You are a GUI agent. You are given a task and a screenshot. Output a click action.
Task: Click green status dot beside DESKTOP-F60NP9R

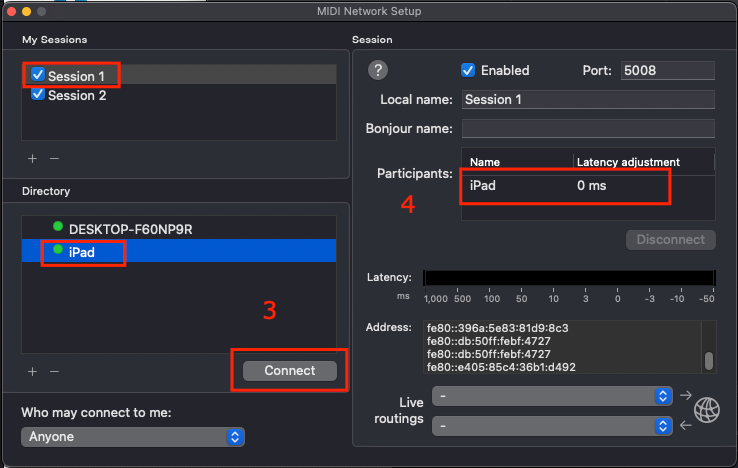click(58, 227)
